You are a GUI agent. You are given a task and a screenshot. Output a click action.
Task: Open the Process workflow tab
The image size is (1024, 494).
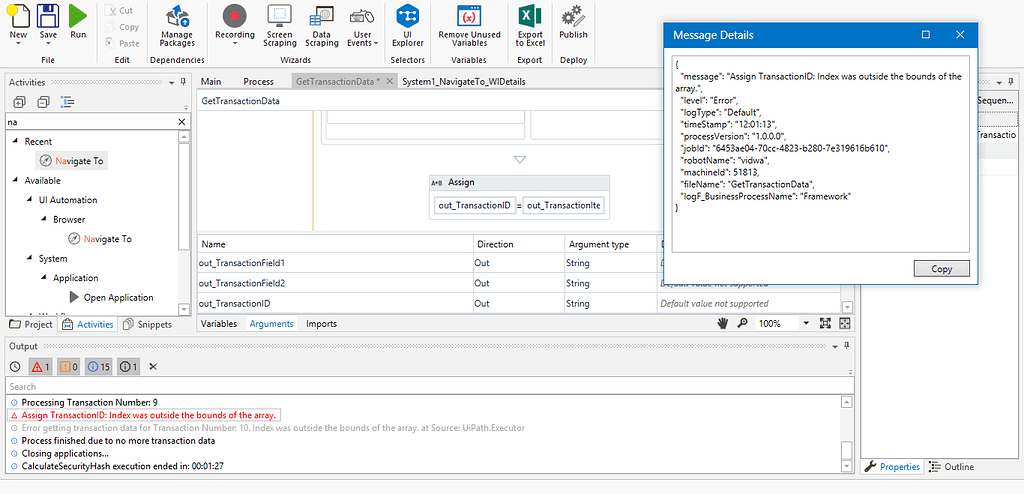pos(258,81)
